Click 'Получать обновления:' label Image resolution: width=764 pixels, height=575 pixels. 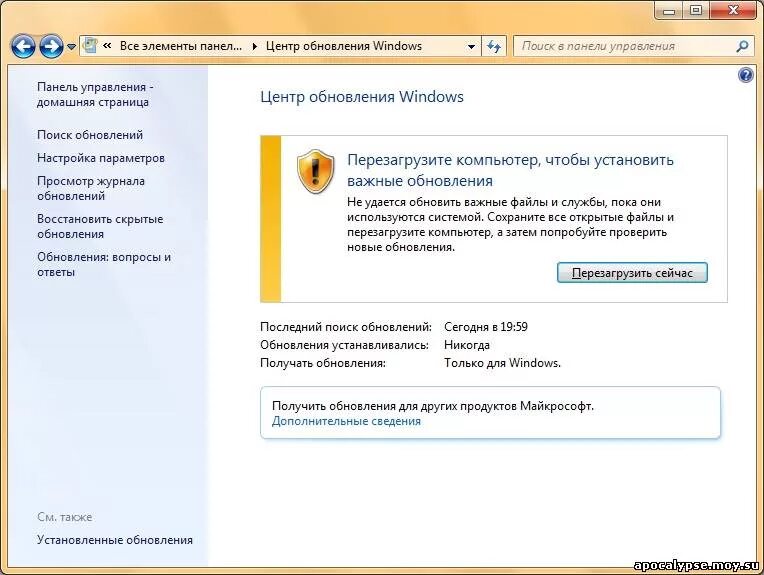(x=323, y=363)
